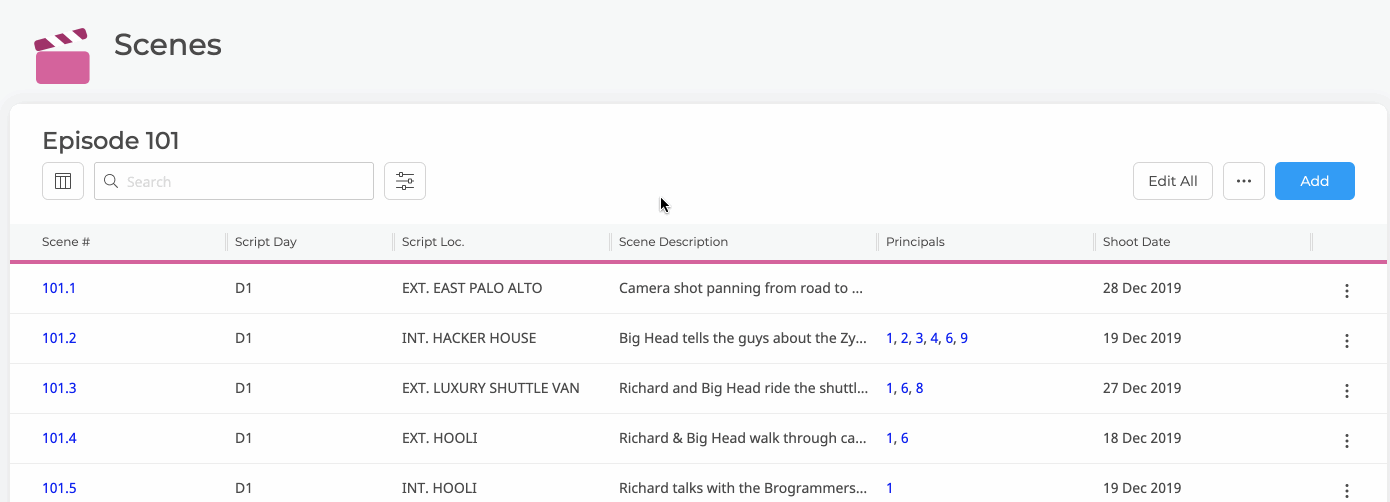The image size is (1390, 502).
Task: Open scene 101.4 link
Action: (x=59, y=438)
